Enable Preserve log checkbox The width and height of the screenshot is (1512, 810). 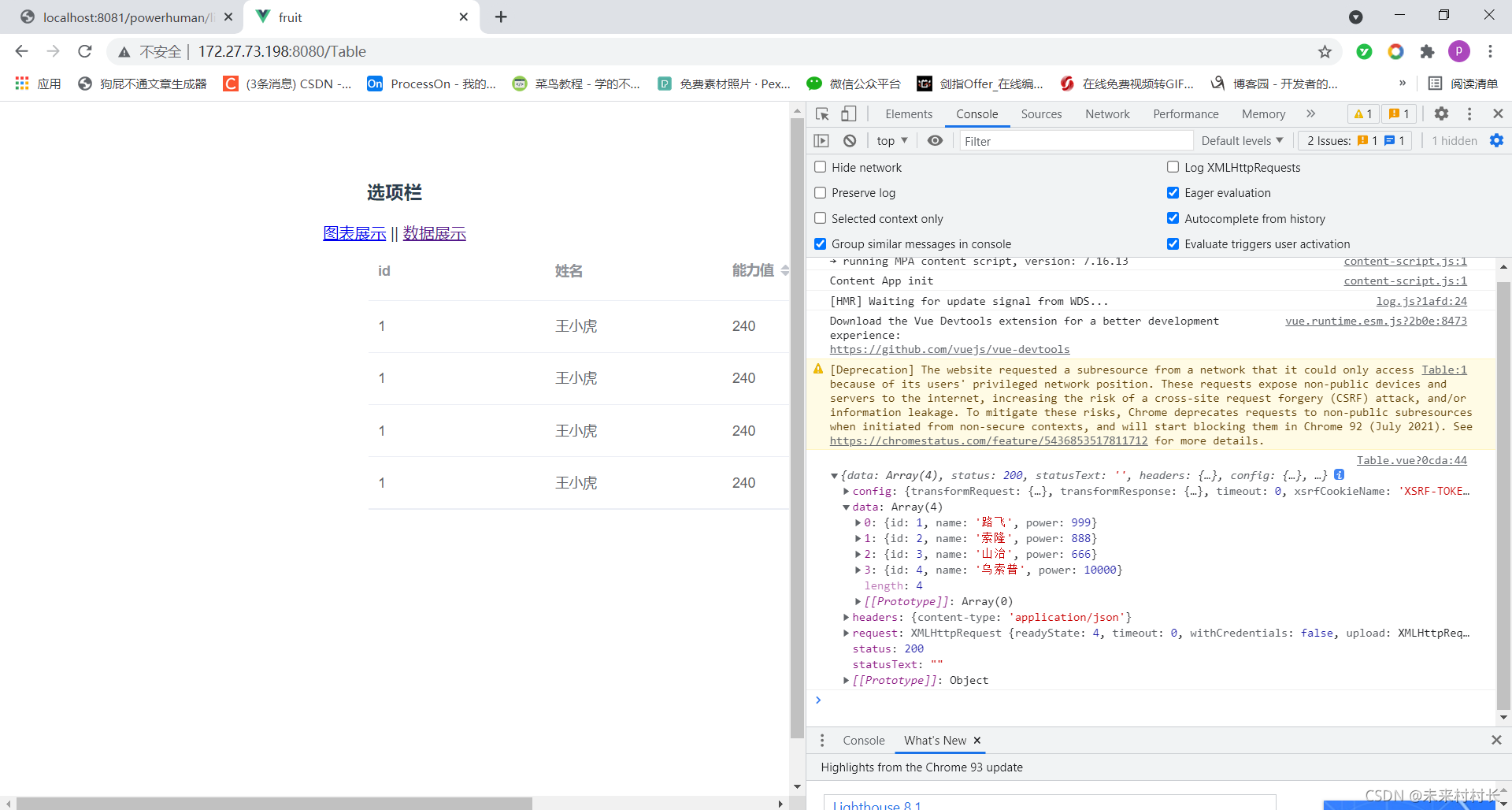pyautogui.click(x=821, y=193)
